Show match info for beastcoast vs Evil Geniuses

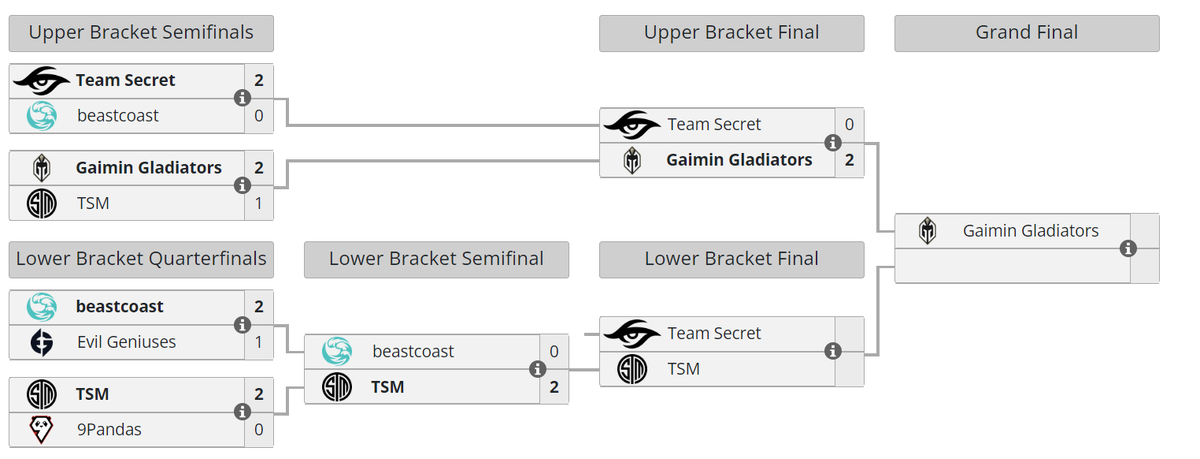tap(241, 324)
